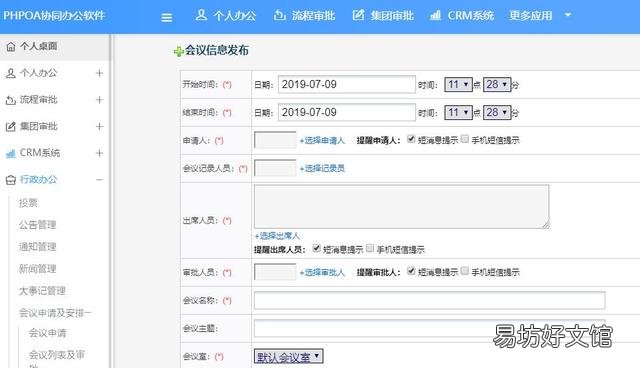The image size is (640, 368).
Task: Click the +选择出席人 link
Action: [277, 236]
